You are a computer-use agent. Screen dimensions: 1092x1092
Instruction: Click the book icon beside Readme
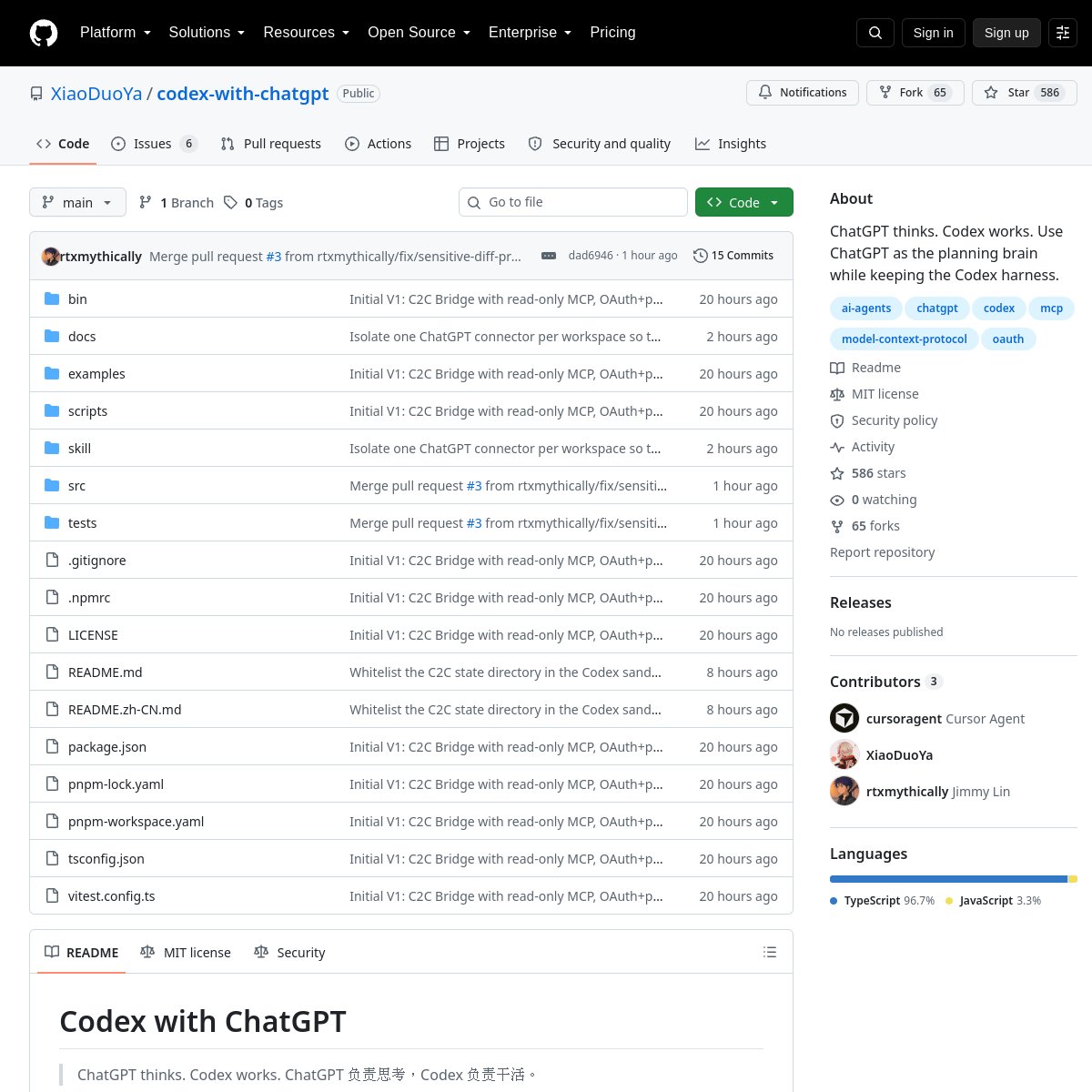point(837,368)
